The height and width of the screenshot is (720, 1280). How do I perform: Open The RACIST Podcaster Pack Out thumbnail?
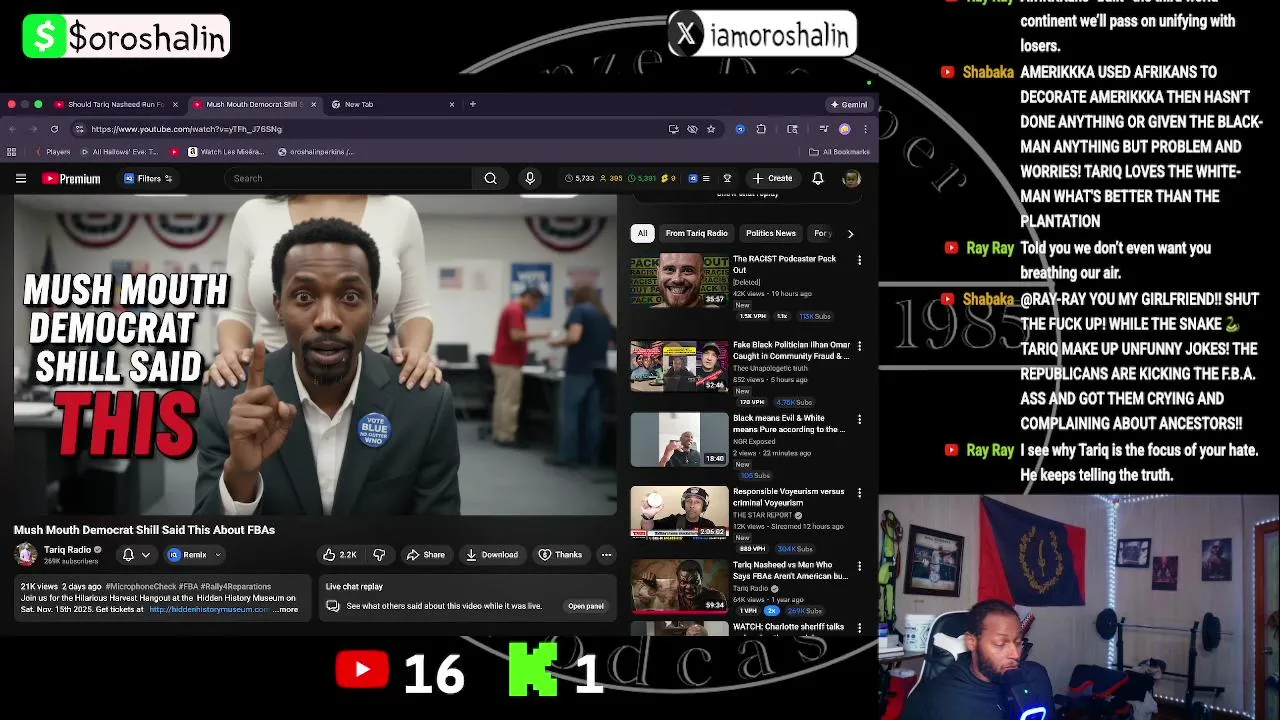pos(679,281)
